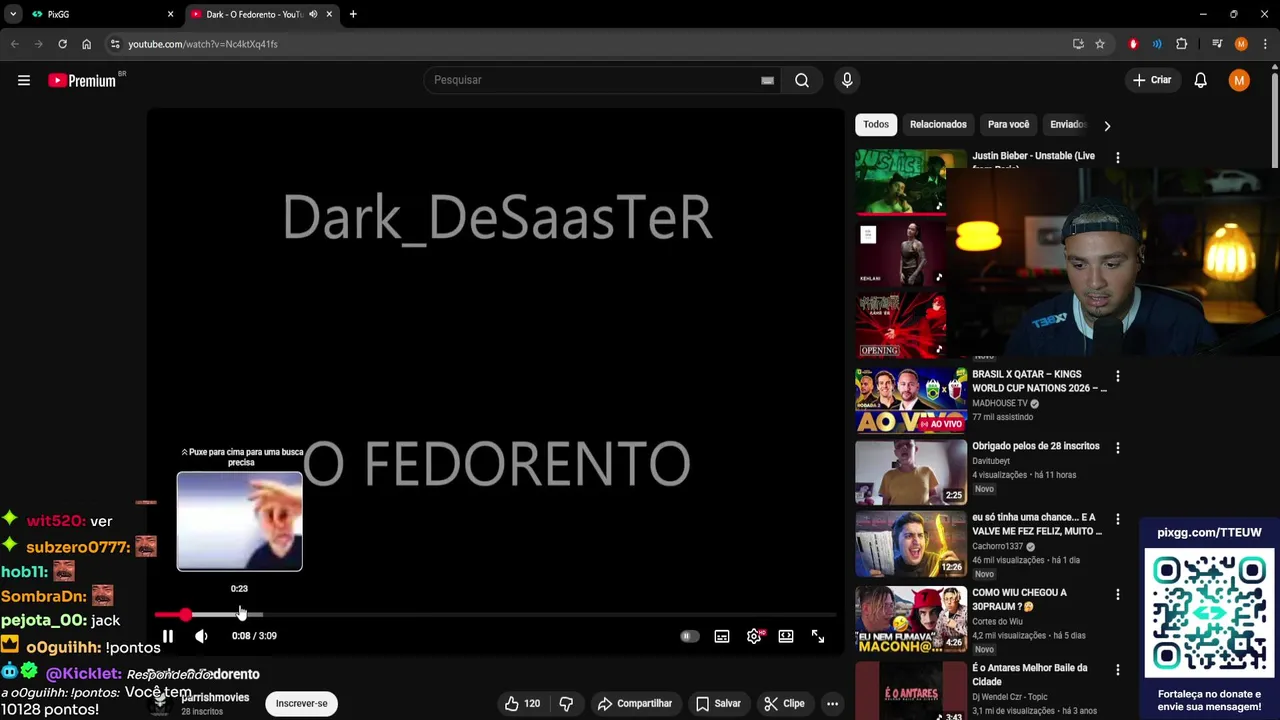Image resolution: width=1280 pixels, height=720 pixels.
Task: Open Como Wiu Chegou a 30PRAUM title
Action: (1019, 599)
